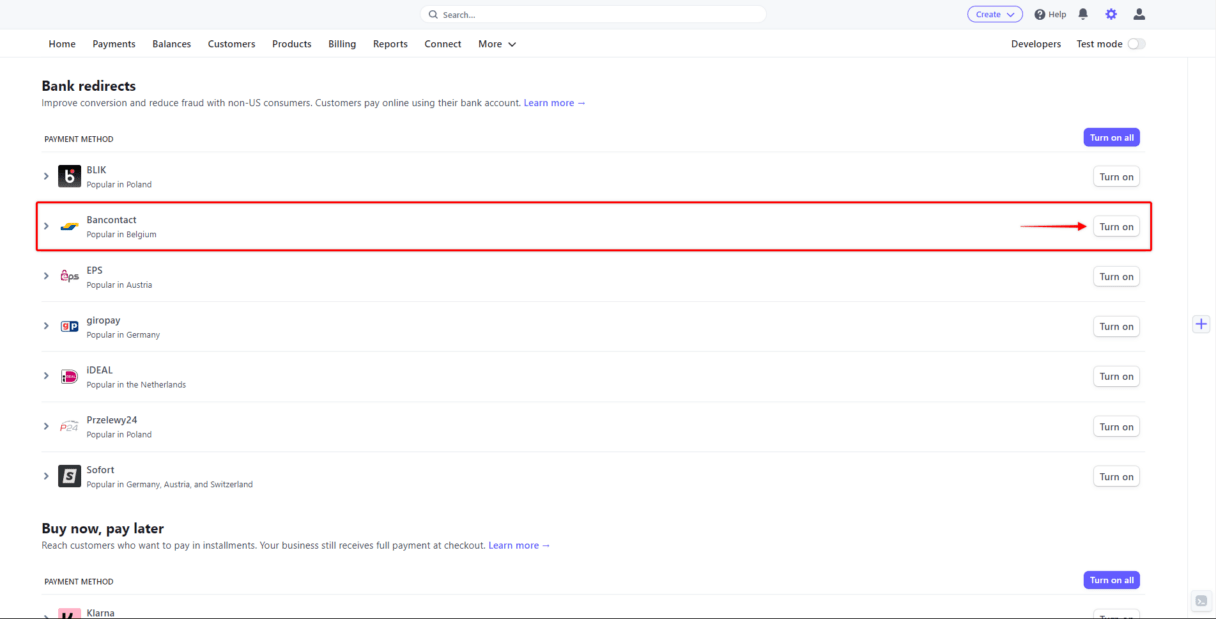Click the 'Buy now, pay later' heading
Image resolution: width=1216 pixels, height=619 pixels.
click(x=103, y=528)
